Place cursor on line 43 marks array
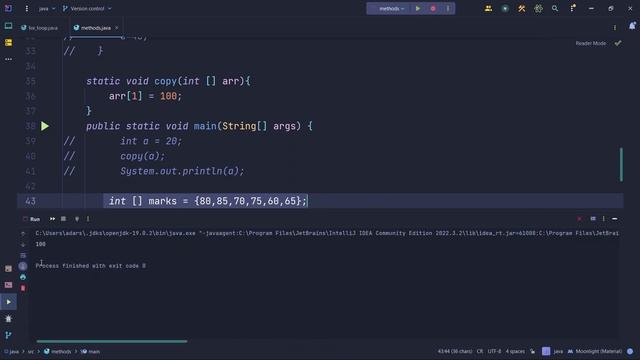 coord(208,201)
